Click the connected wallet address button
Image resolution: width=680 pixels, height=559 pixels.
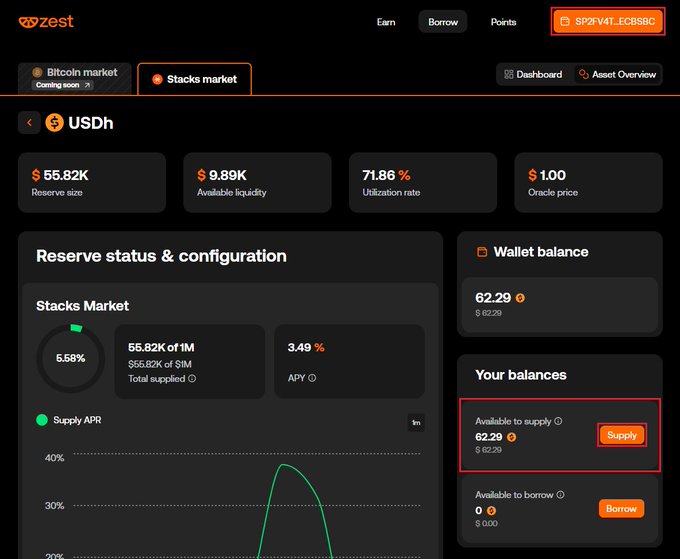click(x=608, y=21)
